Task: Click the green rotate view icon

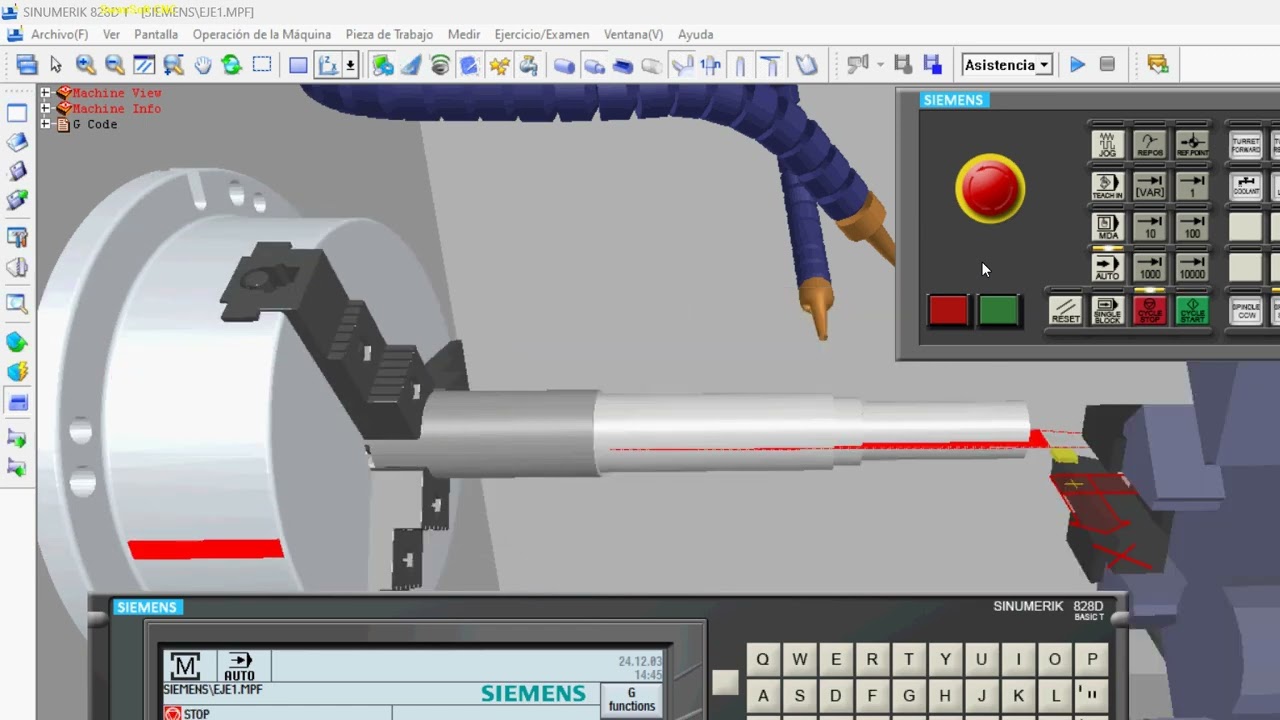Action: pos(232,65)
